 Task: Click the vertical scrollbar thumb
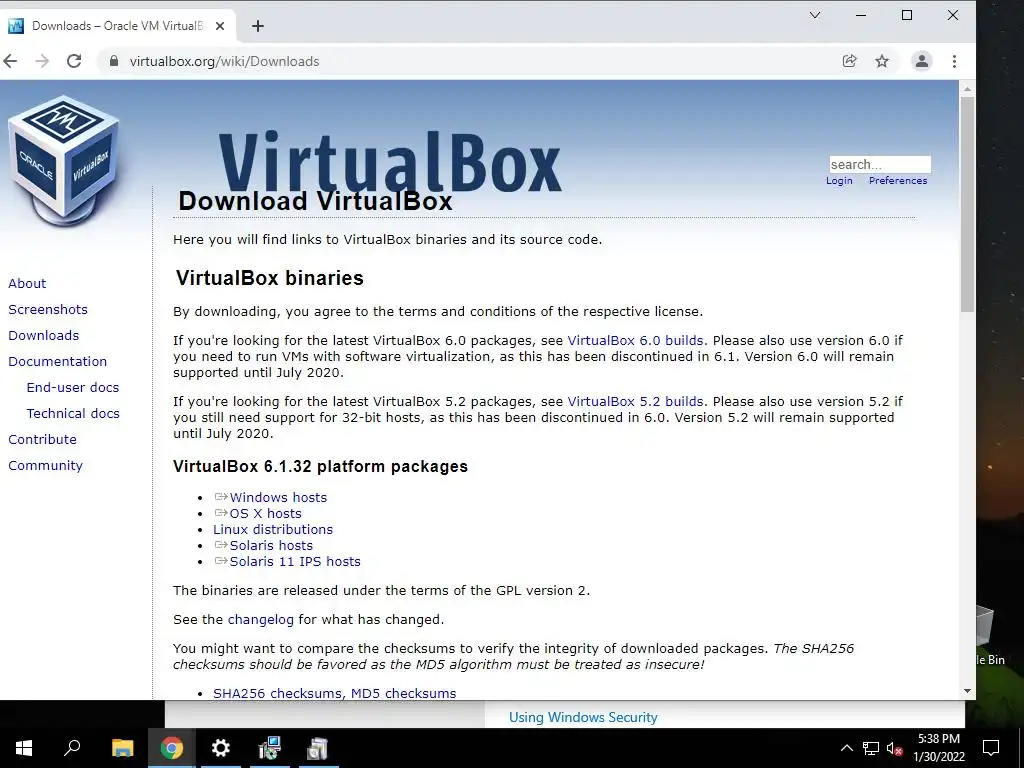tap(967, 204)
